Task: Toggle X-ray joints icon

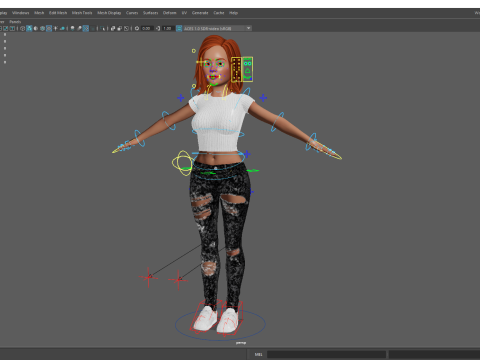Action: coord(126,28)
